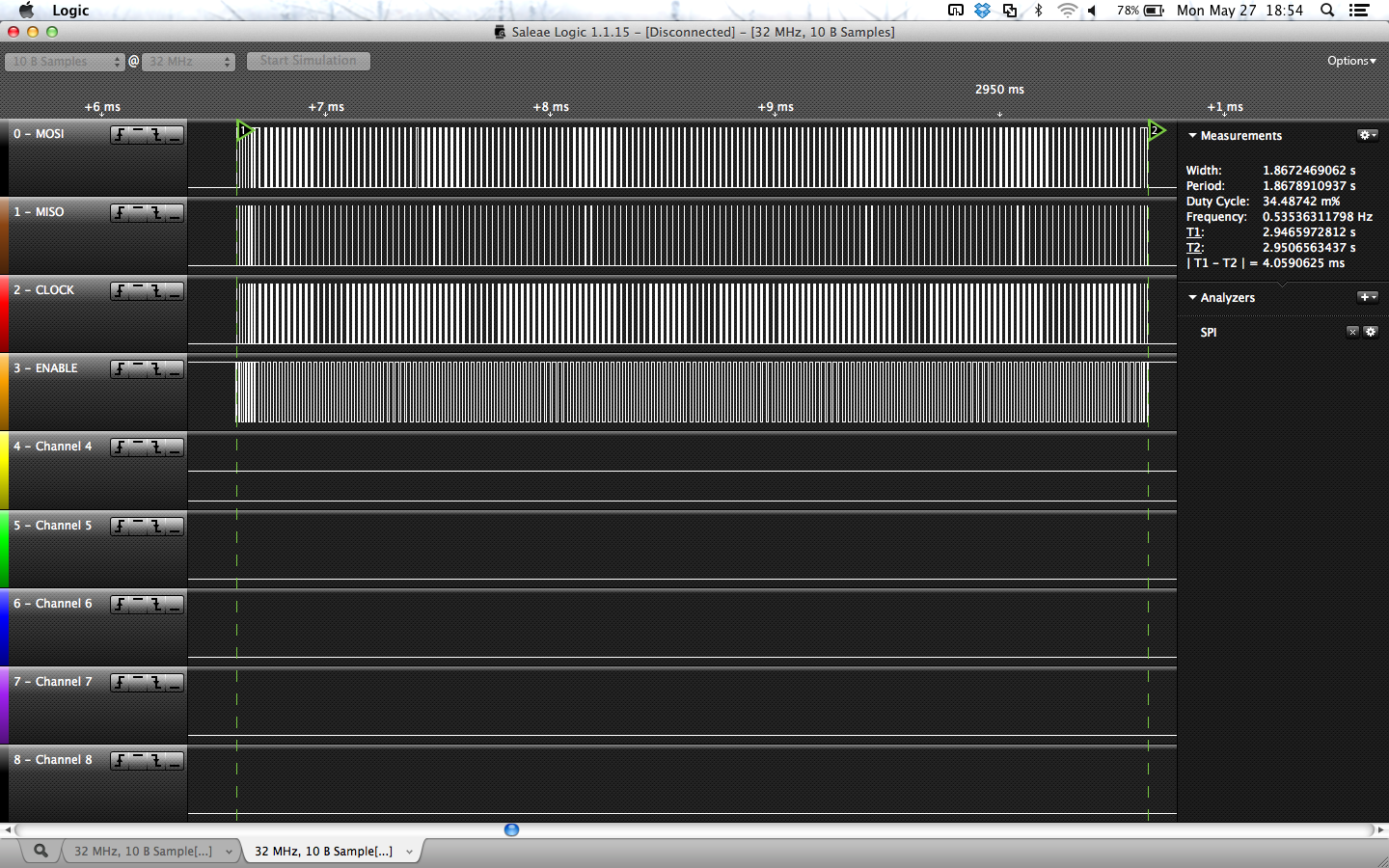1389x868 pixels.
Task: Click the CLOCK channel red color bar
Action: [4, 313]
